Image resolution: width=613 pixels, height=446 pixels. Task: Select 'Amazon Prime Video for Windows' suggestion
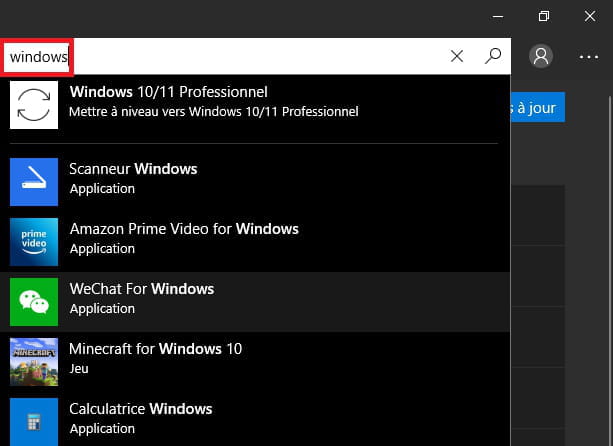coord(255,242)
